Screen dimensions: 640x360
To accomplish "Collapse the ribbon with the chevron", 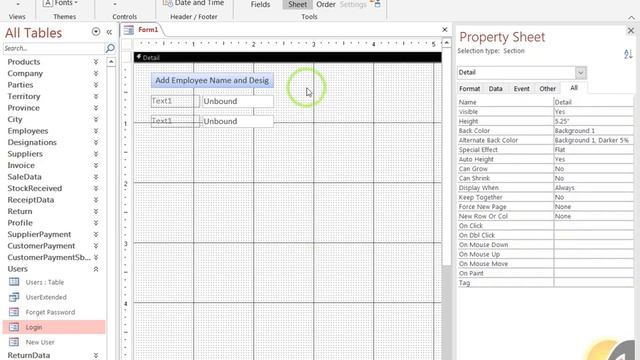I will [631, 18].
